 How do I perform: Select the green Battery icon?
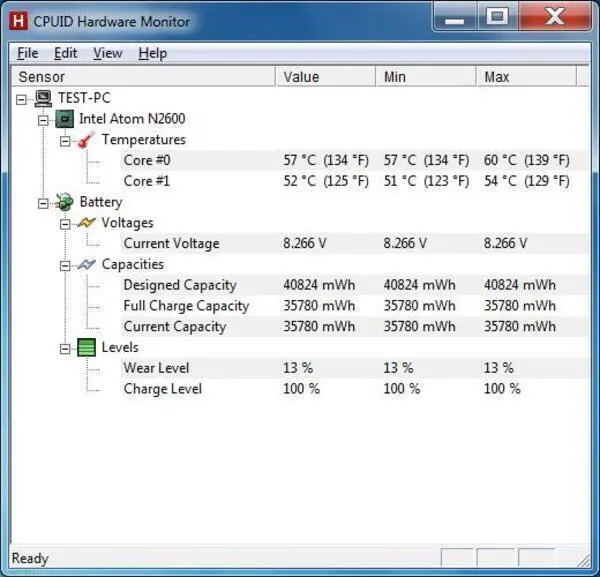(65, 202)
